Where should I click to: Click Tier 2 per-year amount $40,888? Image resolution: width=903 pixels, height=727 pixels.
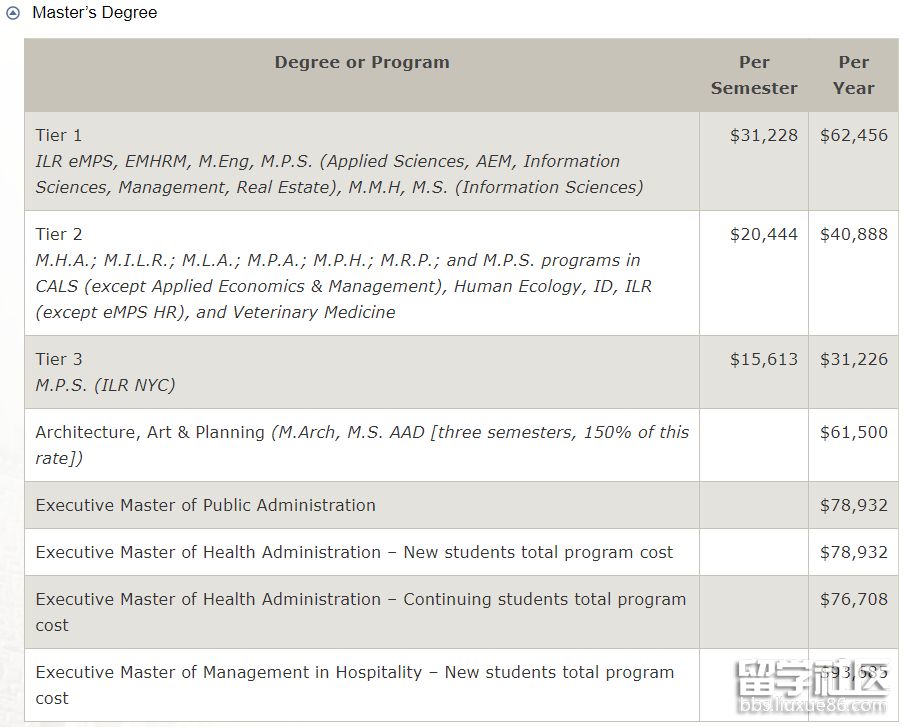click(x=854, y=234)
